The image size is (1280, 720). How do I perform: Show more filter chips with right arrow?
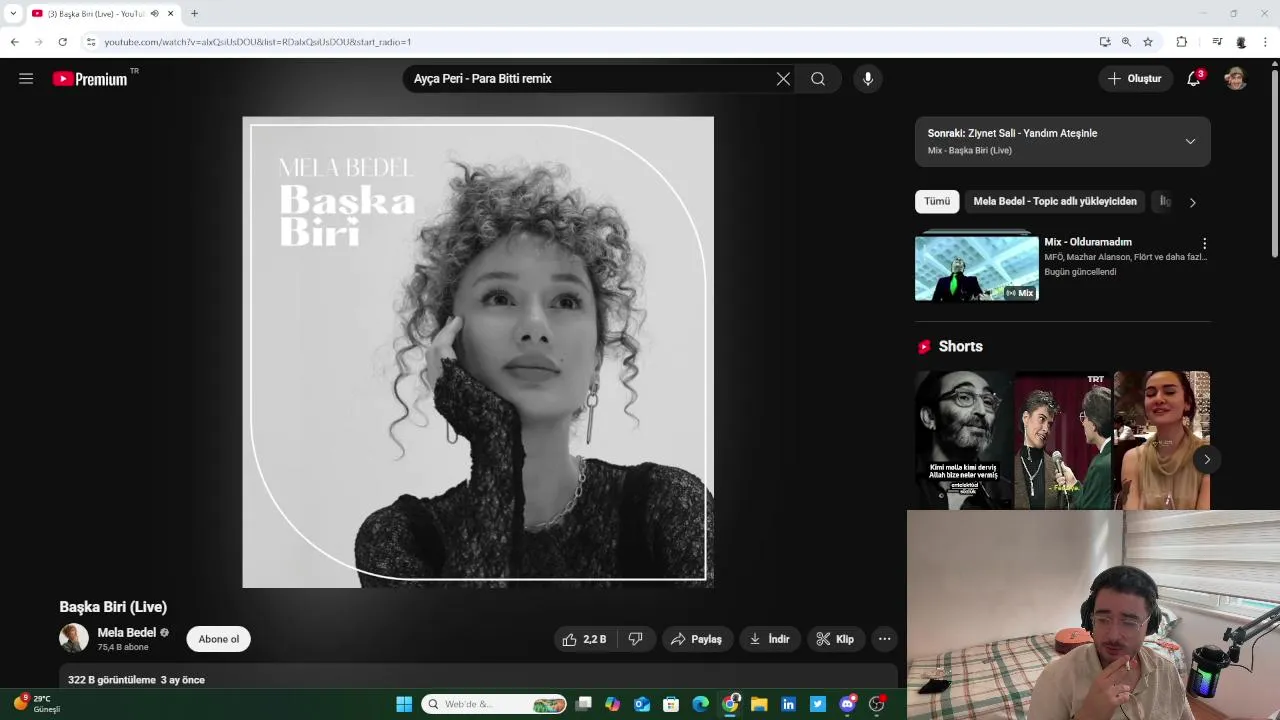[1192, 202]
